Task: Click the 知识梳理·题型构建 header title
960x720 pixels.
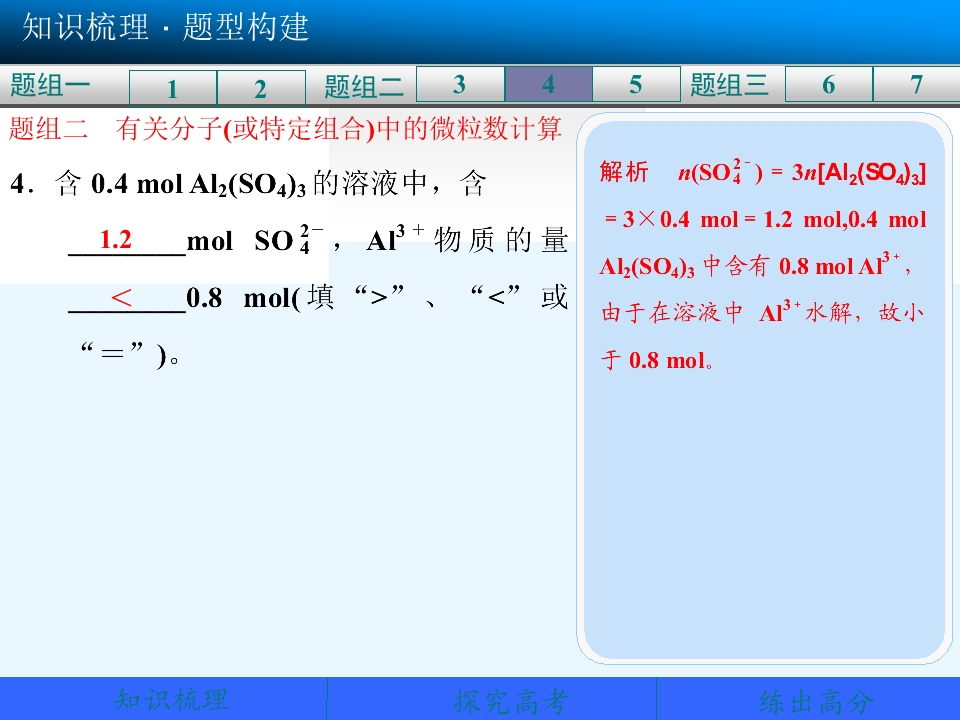Action: [x=165, y=28]
